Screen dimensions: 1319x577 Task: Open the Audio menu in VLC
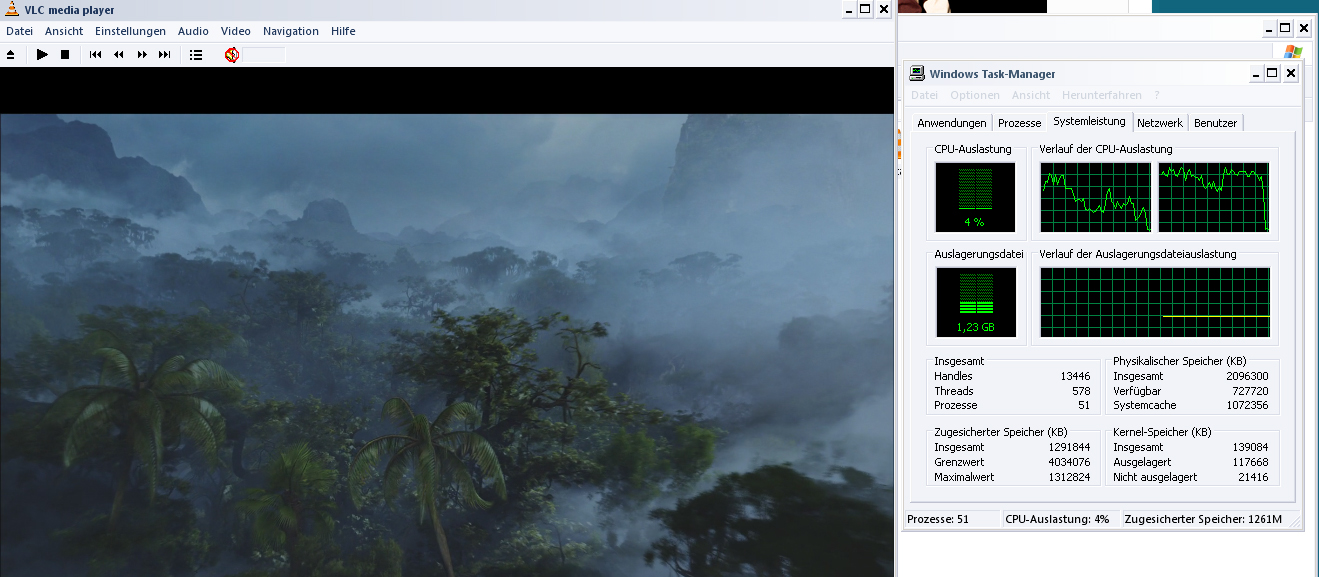click(193, 31)
